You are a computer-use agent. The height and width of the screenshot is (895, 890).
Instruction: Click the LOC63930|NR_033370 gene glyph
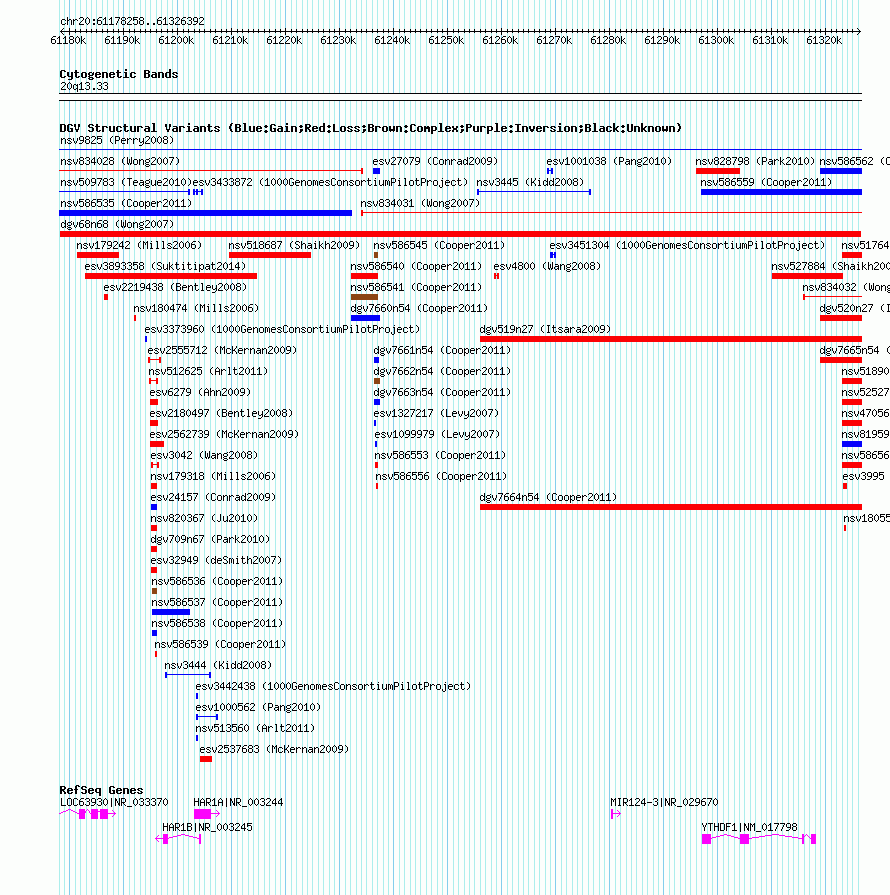(x=87, y=814)
